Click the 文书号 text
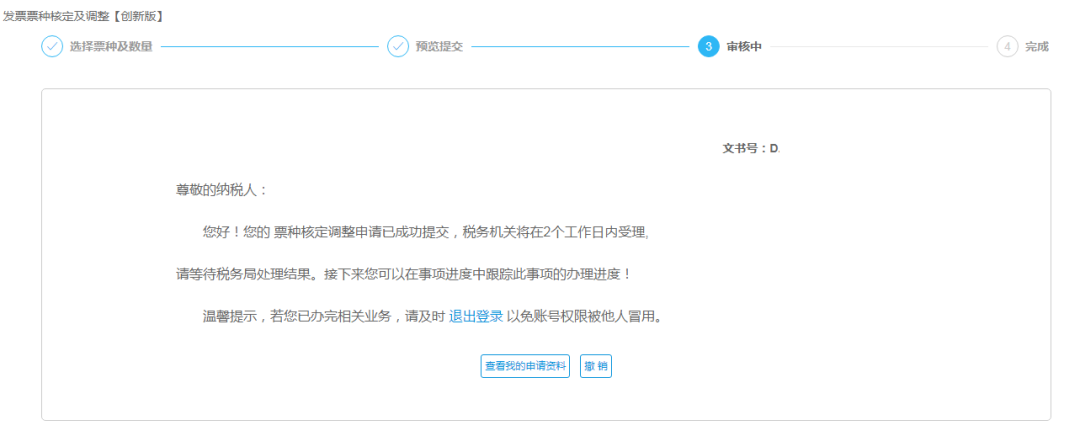 [x=751, y=148]
